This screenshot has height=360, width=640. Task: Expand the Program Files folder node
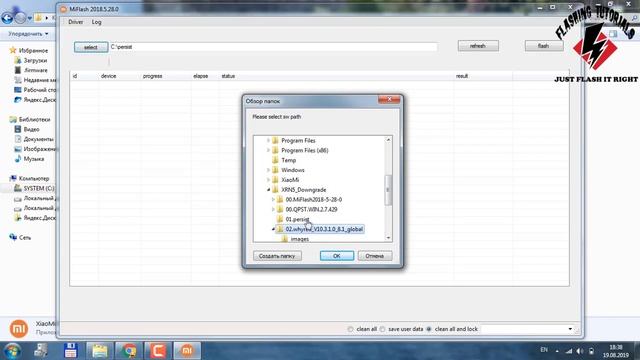268,140
